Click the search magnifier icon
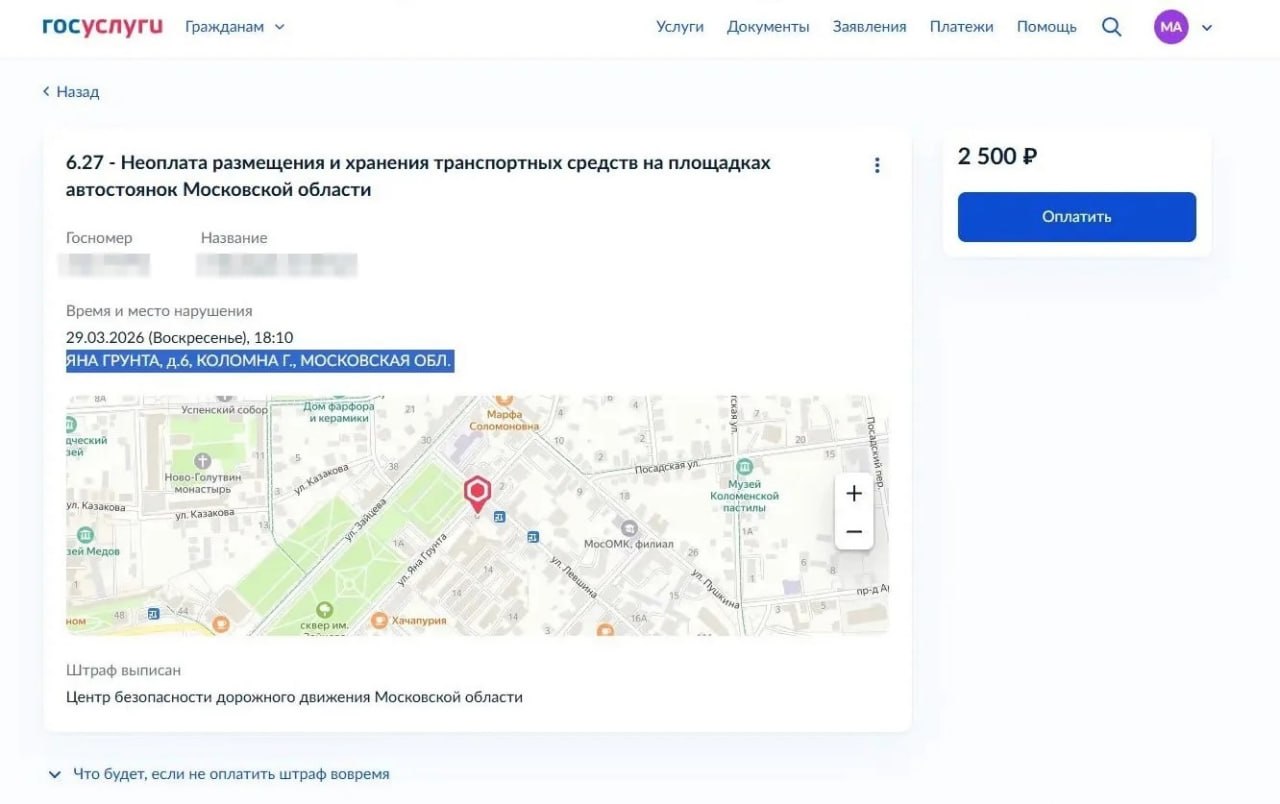 point(1111,27)
